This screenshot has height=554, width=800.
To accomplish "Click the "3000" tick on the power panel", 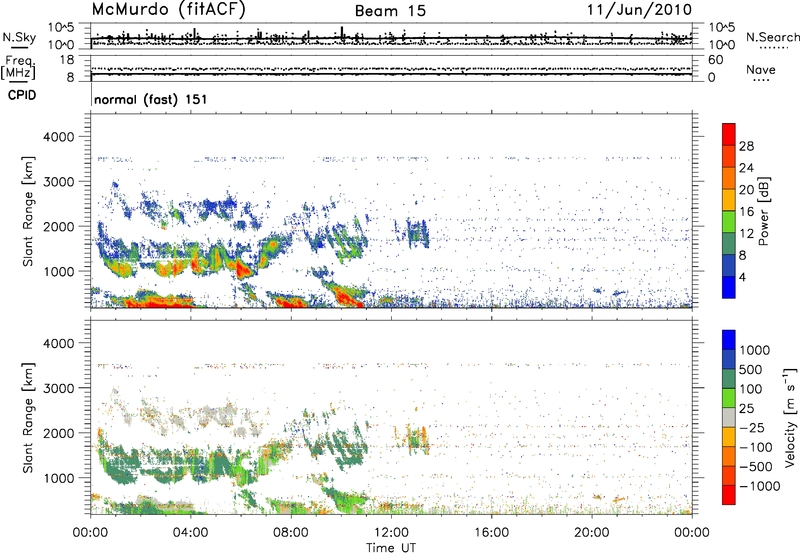I will coord(58,182).
